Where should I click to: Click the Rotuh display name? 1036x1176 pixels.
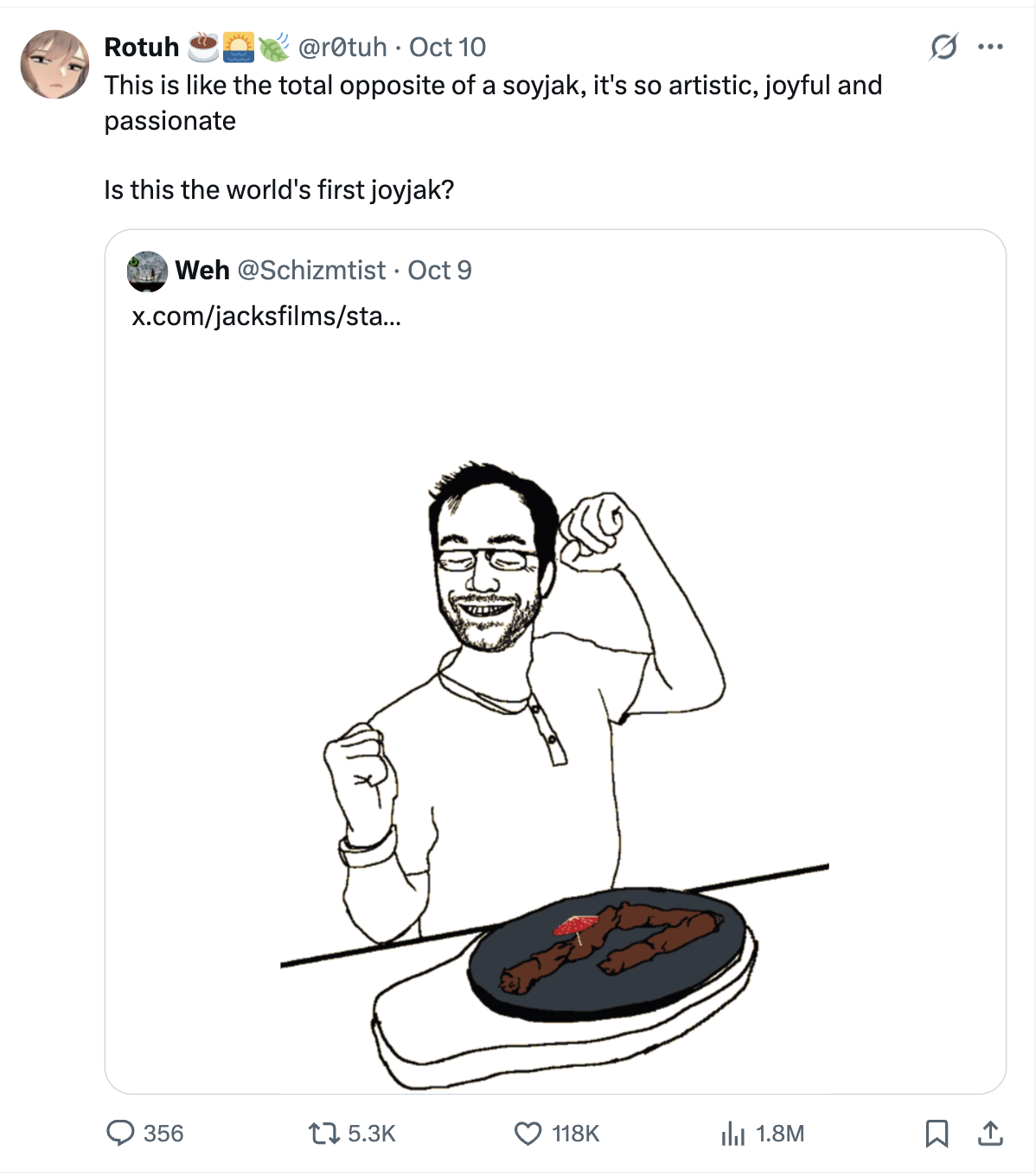(142, 47)
